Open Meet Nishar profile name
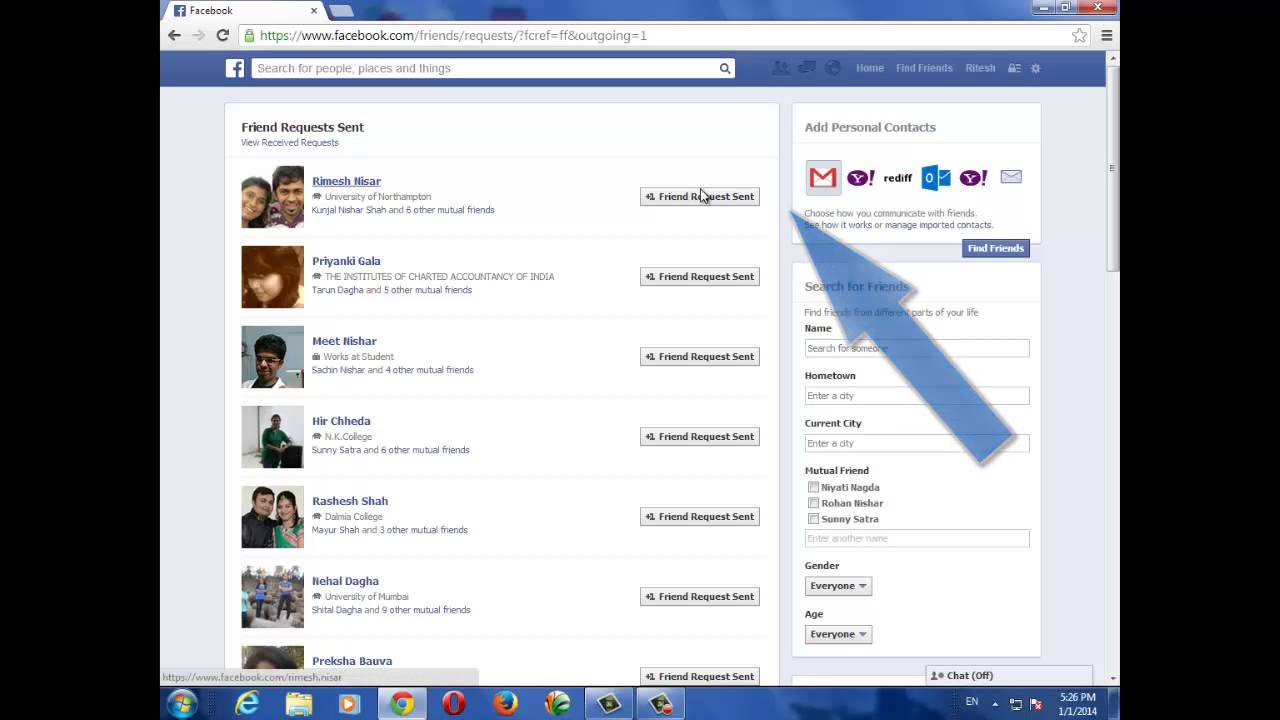The height and width of the screenshot is (720, 1280). [x=344, y=341]
